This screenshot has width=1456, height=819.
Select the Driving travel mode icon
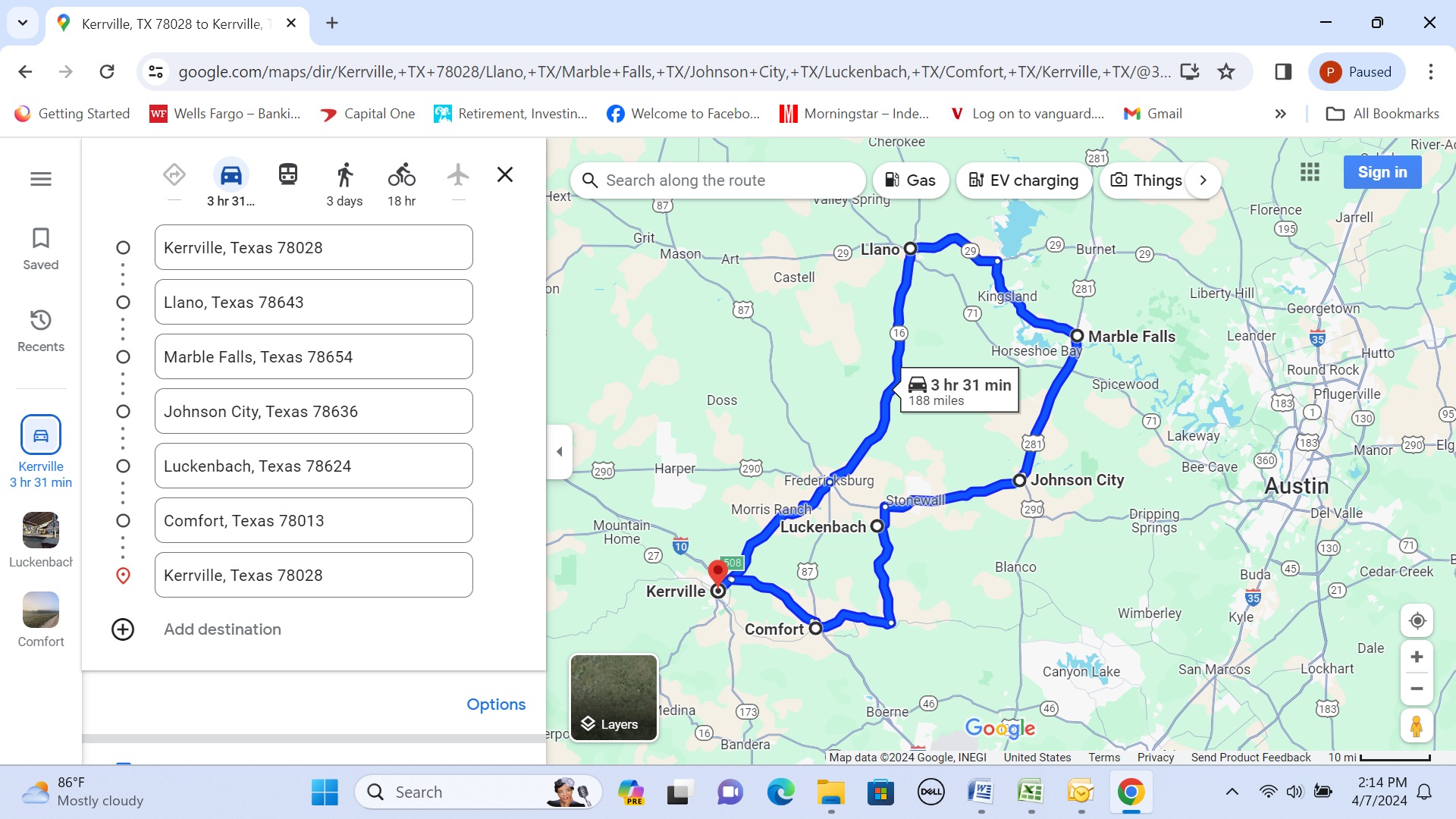[x=231, y=175]
